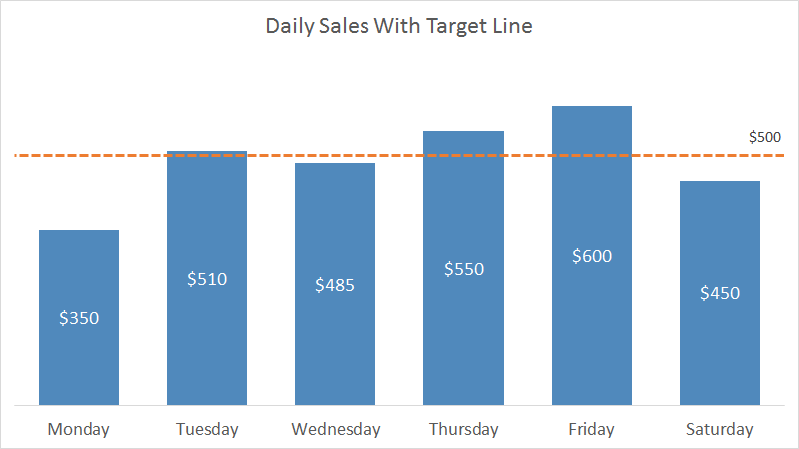This screenshot has height=449, width=799.
Task: Select the $550 data label
Action: click(463, 269)
